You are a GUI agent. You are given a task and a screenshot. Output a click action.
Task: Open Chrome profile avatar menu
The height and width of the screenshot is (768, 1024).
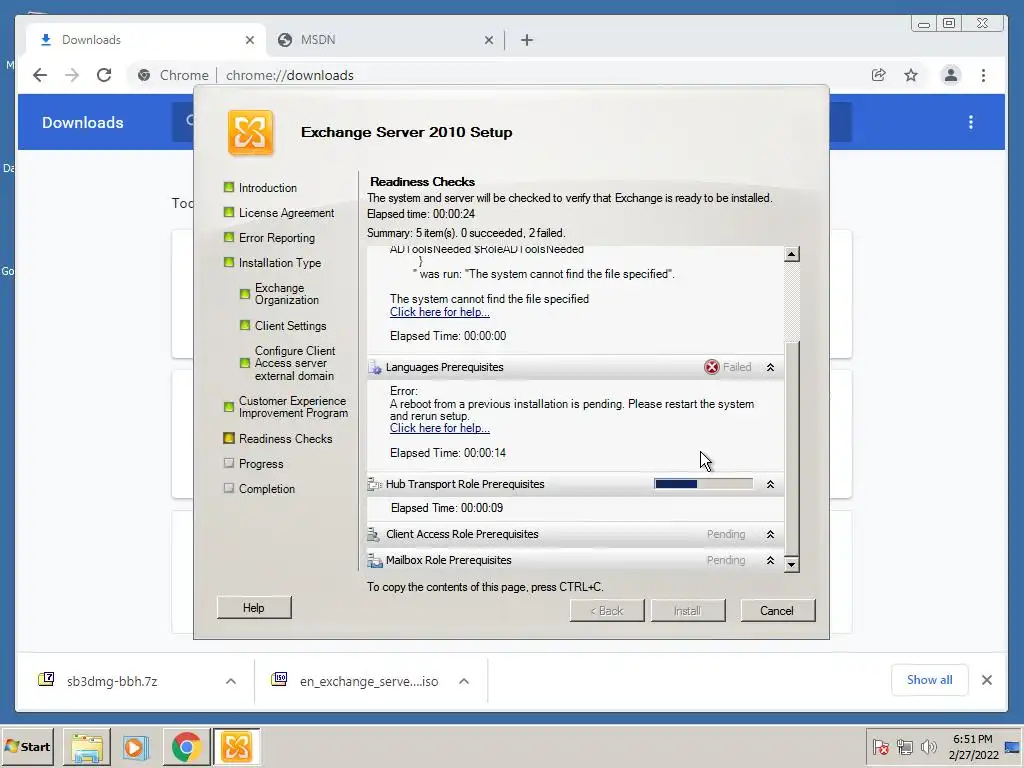pos(951,75)
